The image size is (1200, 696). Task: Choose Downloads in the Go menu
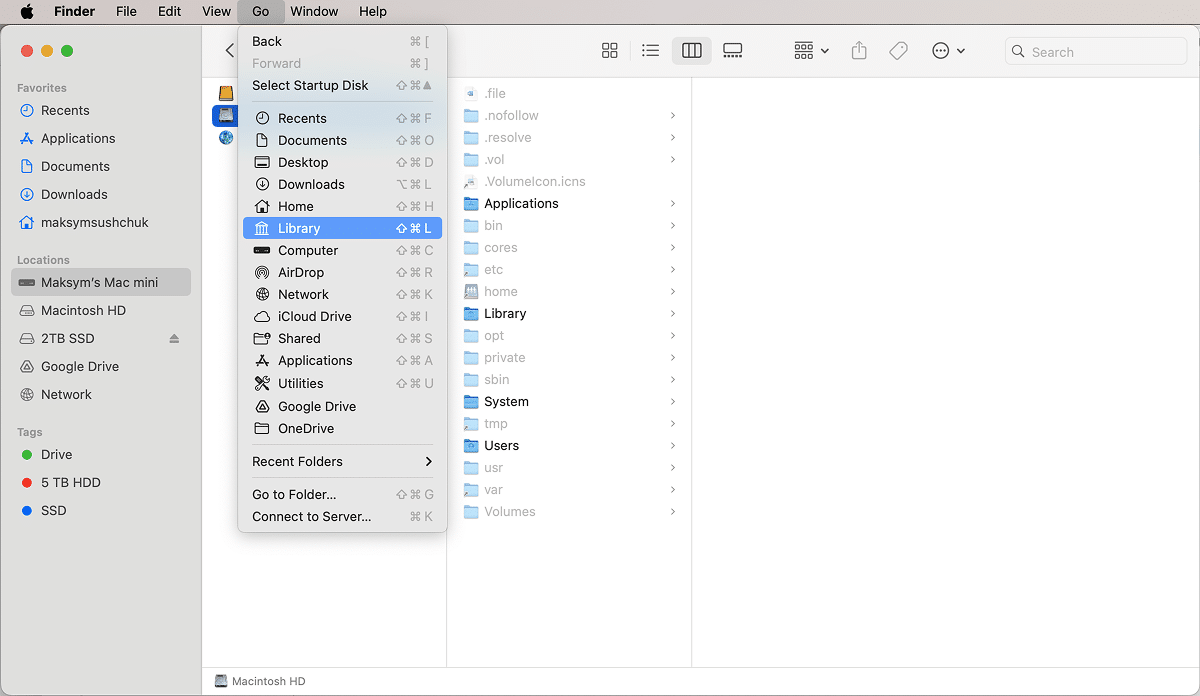pos(342,184)
